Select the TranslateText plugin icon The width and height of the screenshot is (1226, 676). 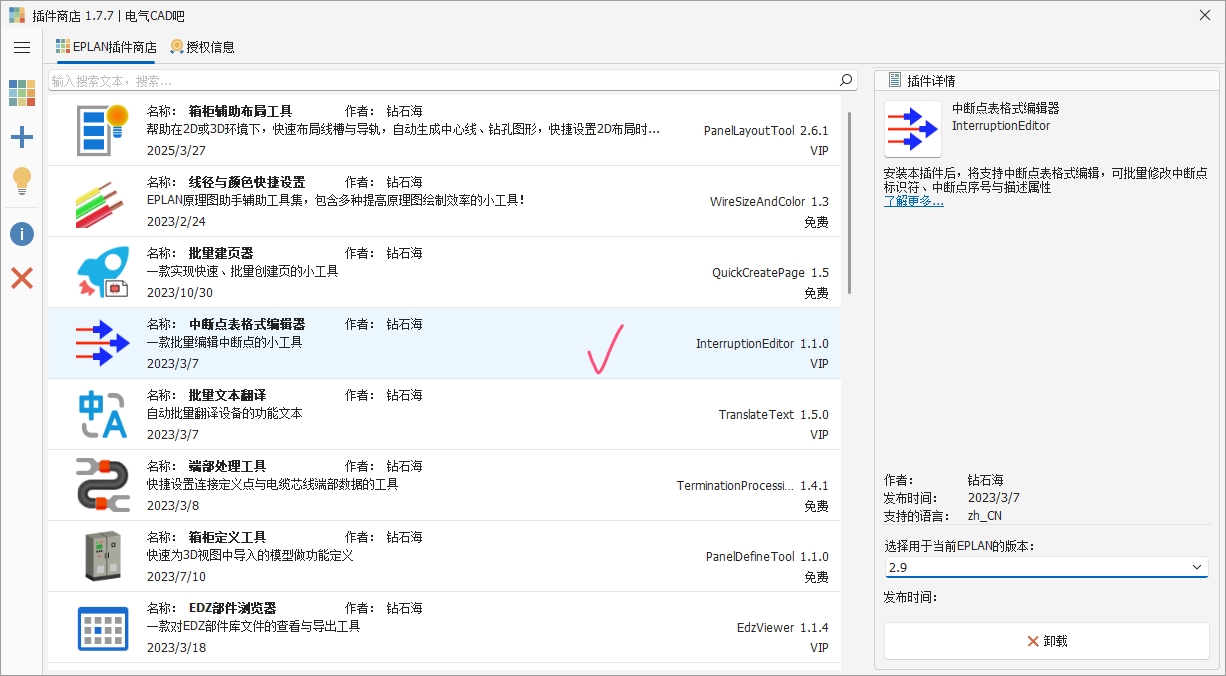point(102,414)
